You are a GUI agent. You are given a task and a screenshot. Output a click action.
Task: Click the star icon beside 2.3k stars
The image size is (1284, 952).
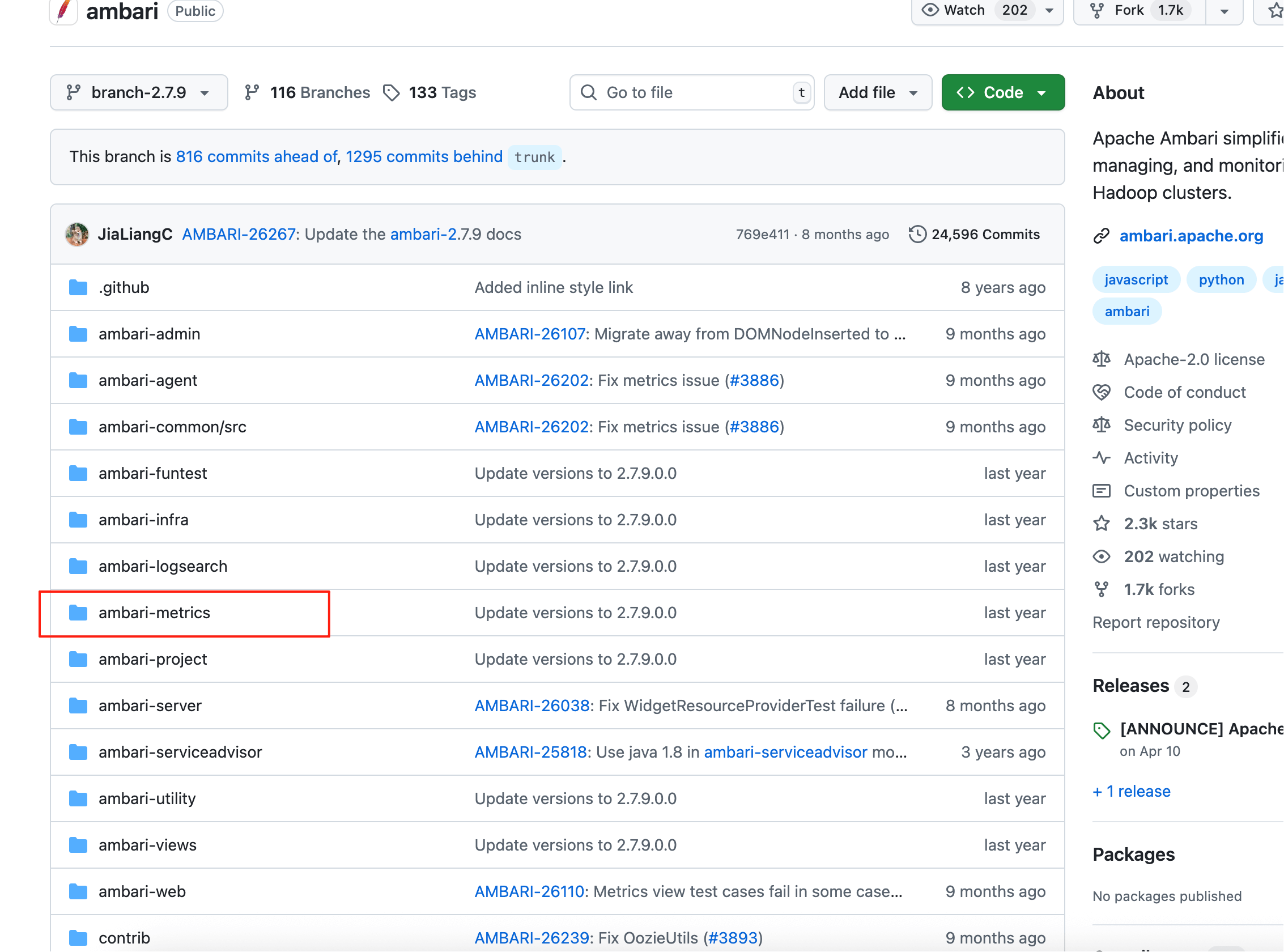coord(1102,524)
